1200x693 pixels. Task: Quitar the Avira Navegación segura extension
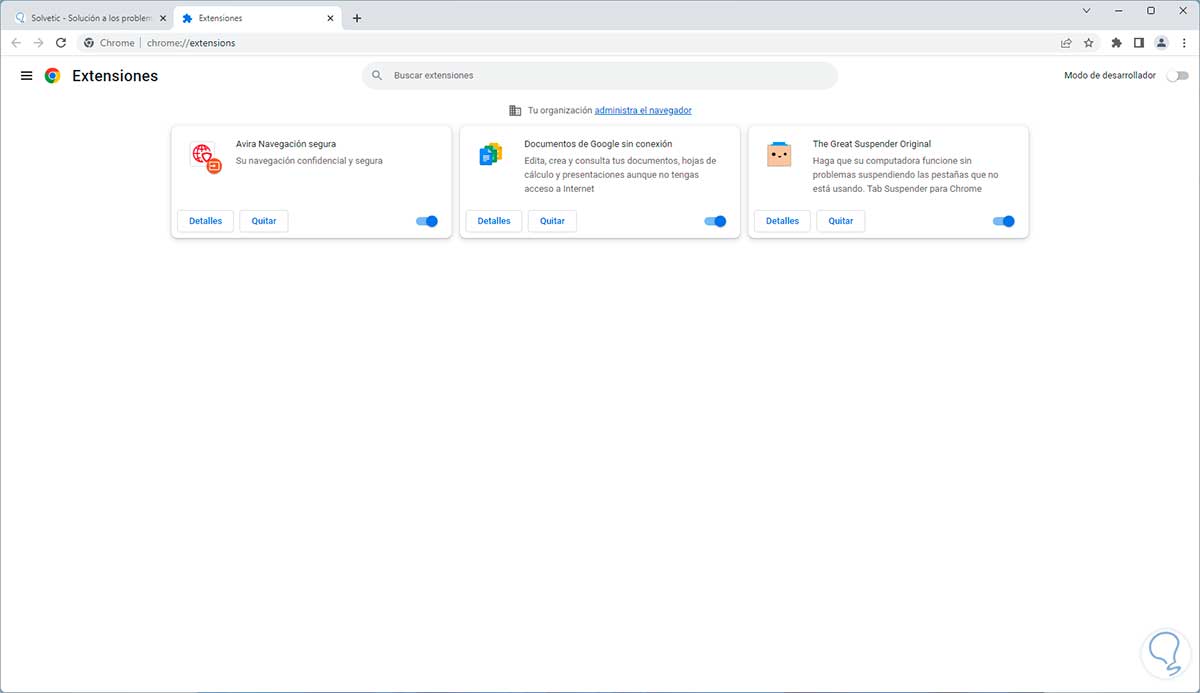point(264,221)
